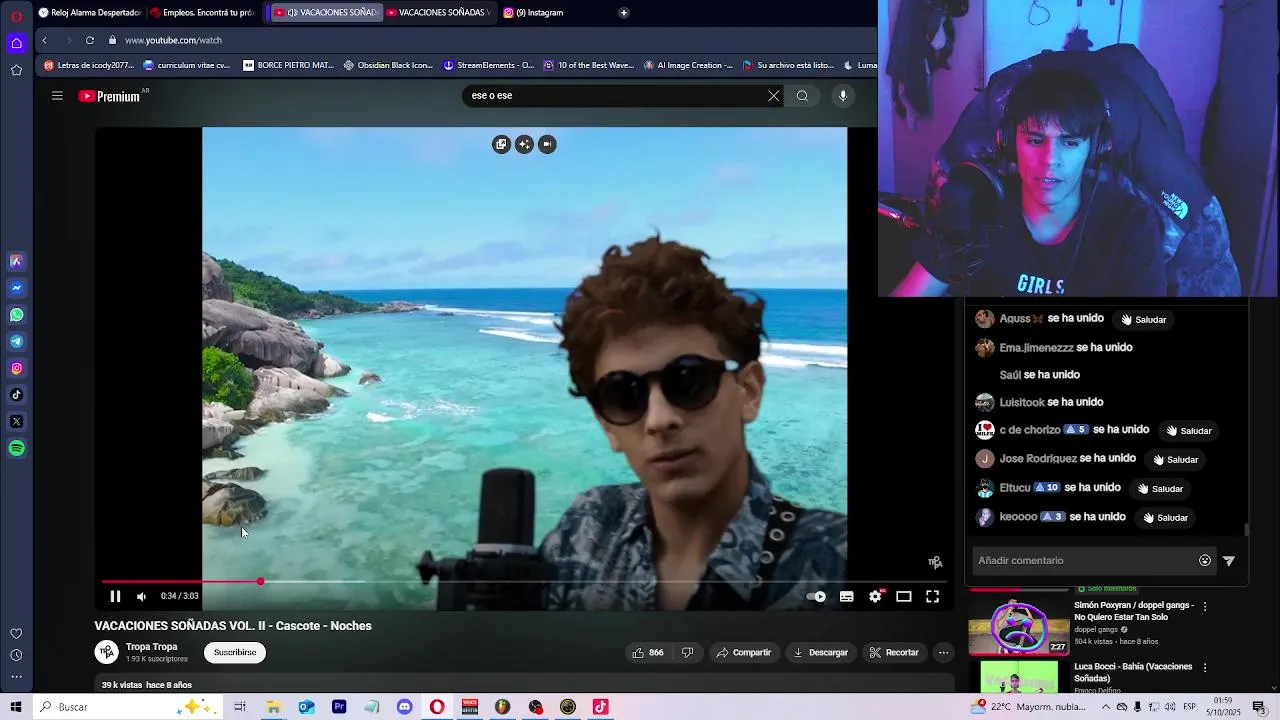Switch to the second VACACIONES SOÑADAS tab
The image size is (1280, 720).
click(440, 13)
